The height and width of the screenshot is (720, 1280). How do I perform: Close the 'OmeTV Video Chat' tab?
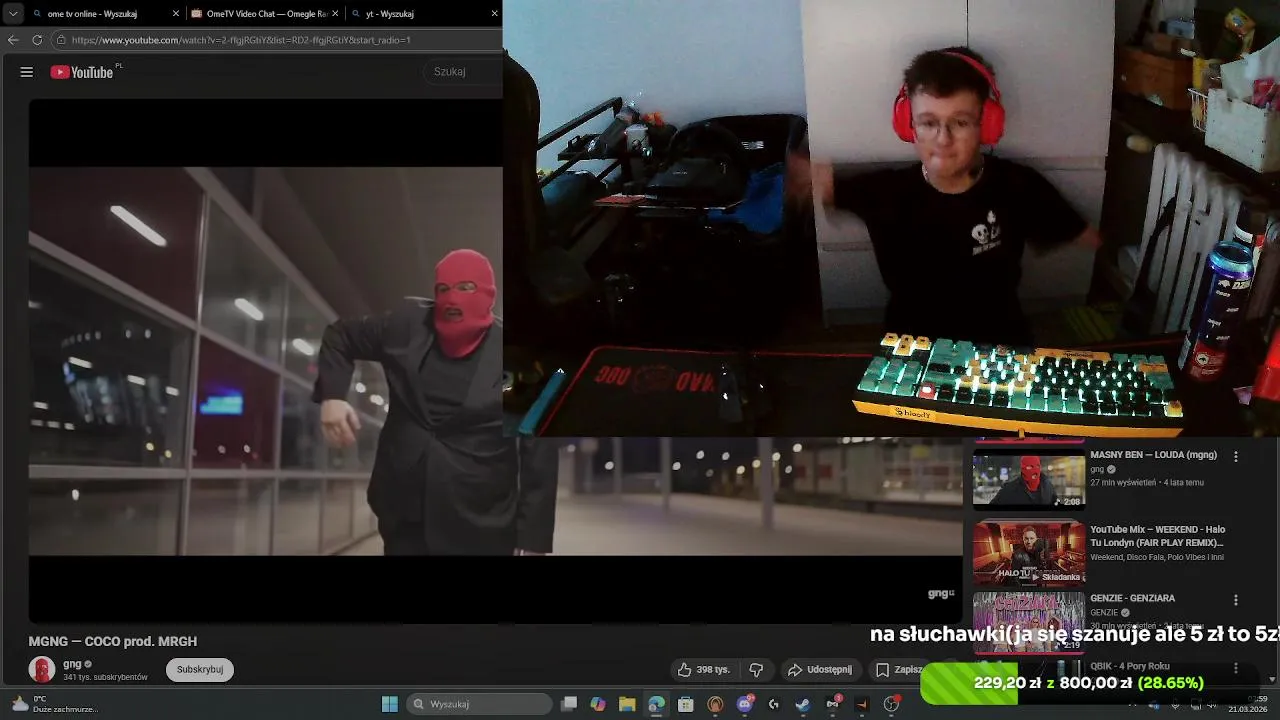tap(335, 14)
